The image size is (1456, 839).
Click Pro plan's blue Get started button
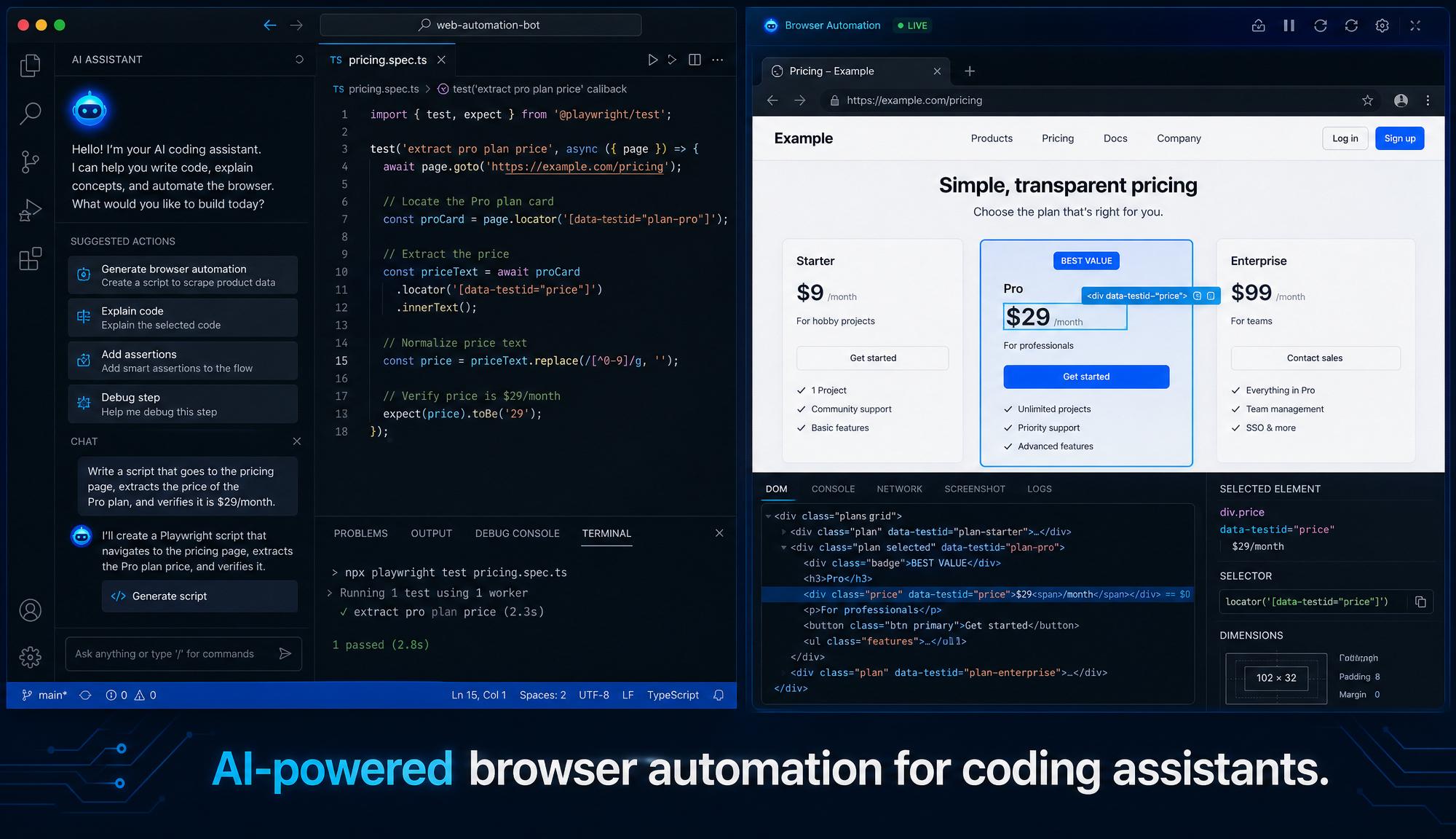[1086, 377]
